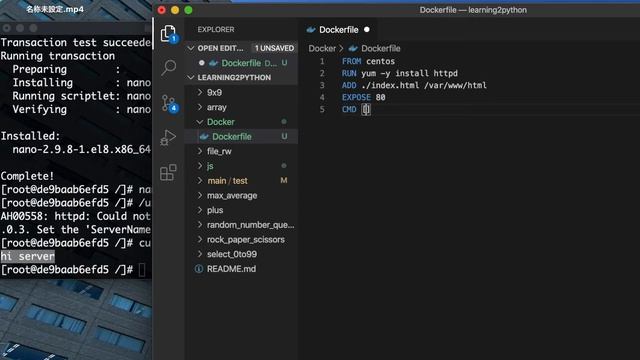Click the Dockerfile breadcrumb segment
Screen dimensions: 640x360
pyautogui.click(x=380, y=48)
